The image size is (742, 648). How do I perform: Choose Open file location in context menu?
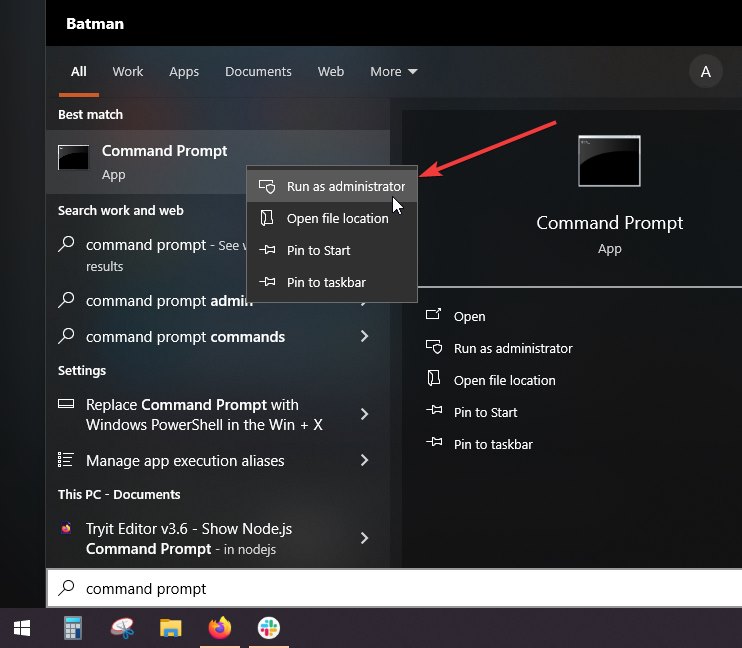click(332, 218)
